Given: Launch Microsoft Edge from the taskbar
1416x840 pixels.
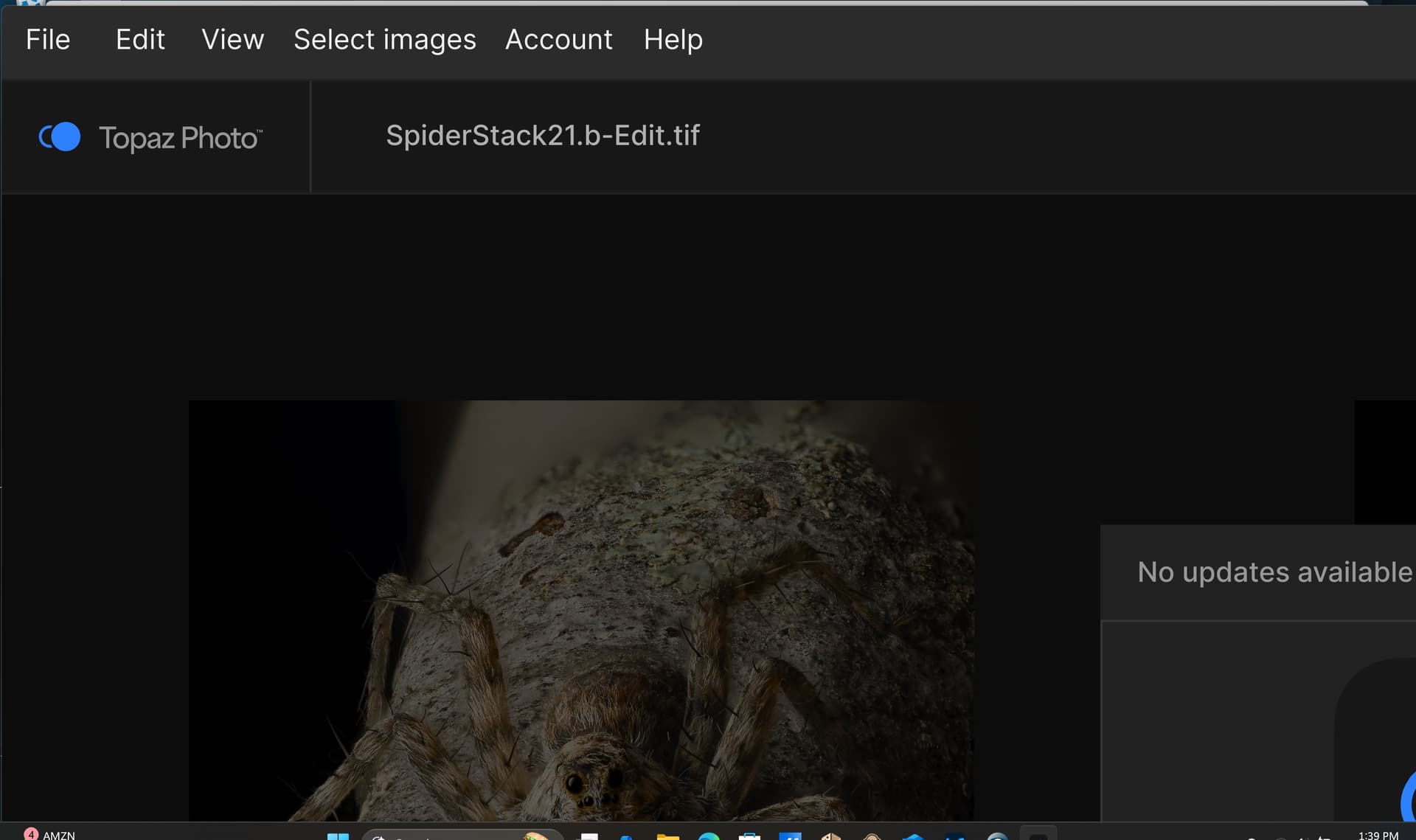Looking at the screenshot, I should (x=709, y=836).
